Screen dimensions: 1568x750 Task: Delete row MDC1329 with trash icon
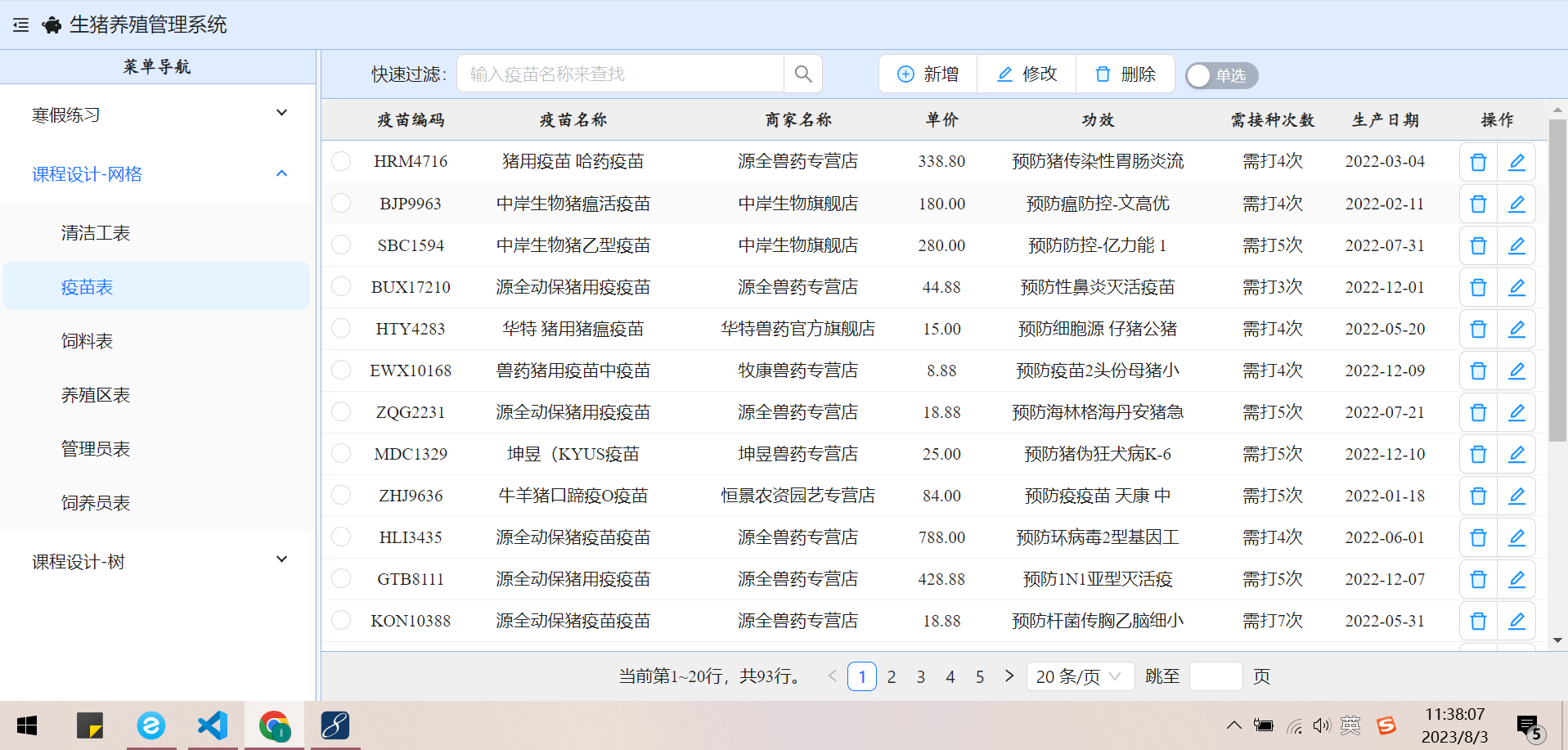click(1478, 454)
